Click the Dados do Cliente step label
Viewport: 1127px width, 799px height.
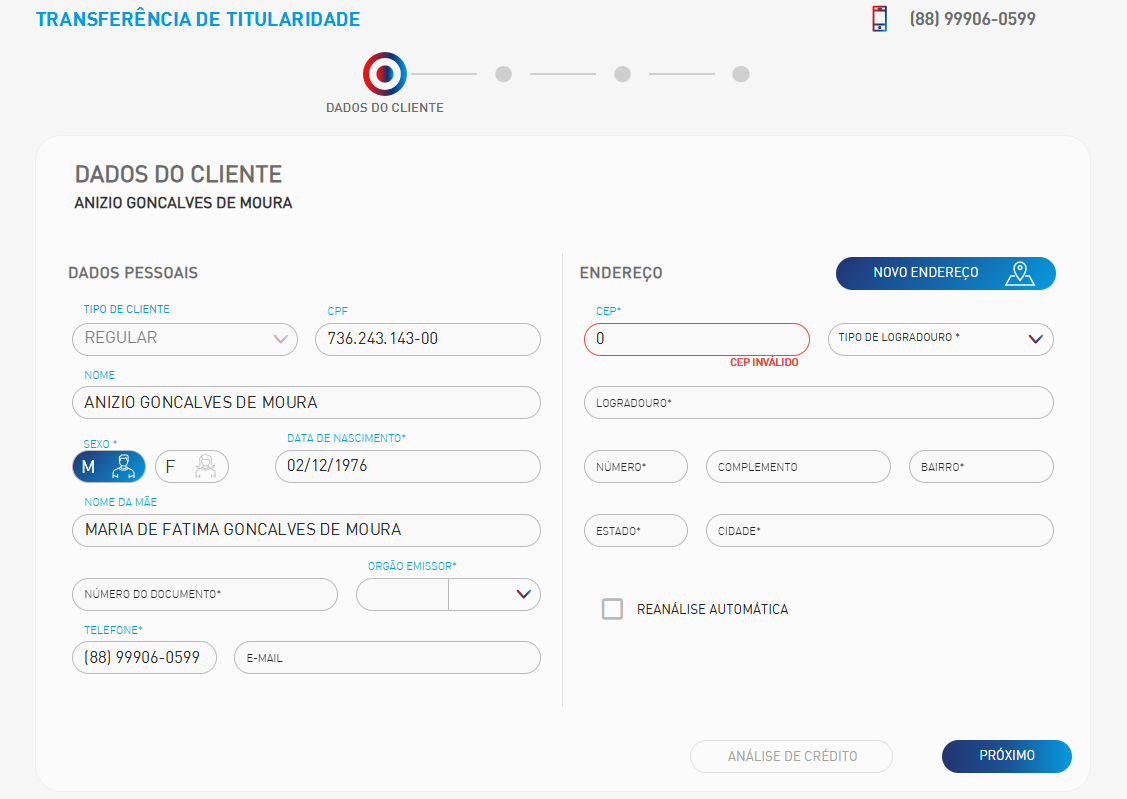[385, 108]
